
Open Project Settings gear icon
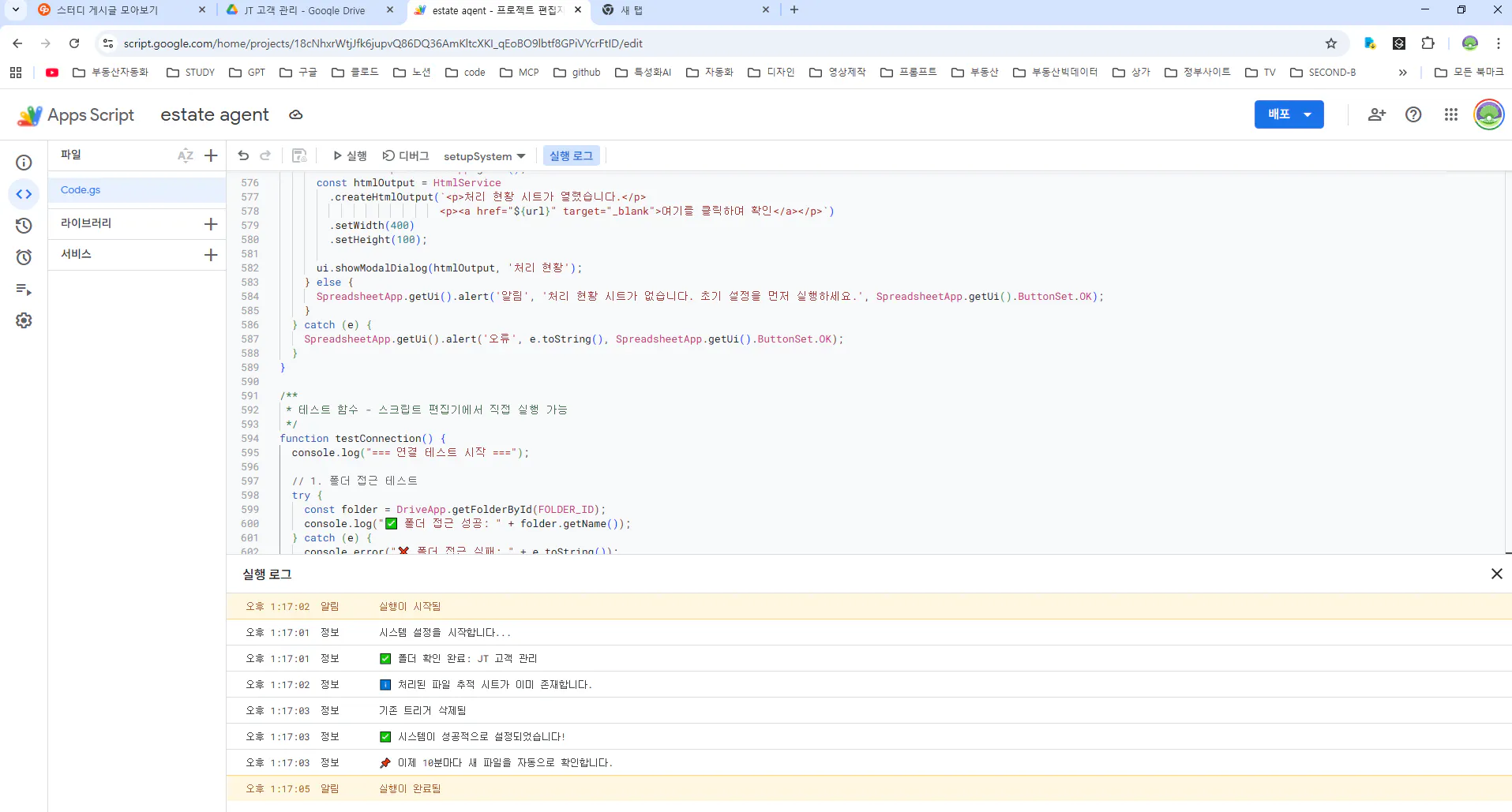(x=24, y=320)
